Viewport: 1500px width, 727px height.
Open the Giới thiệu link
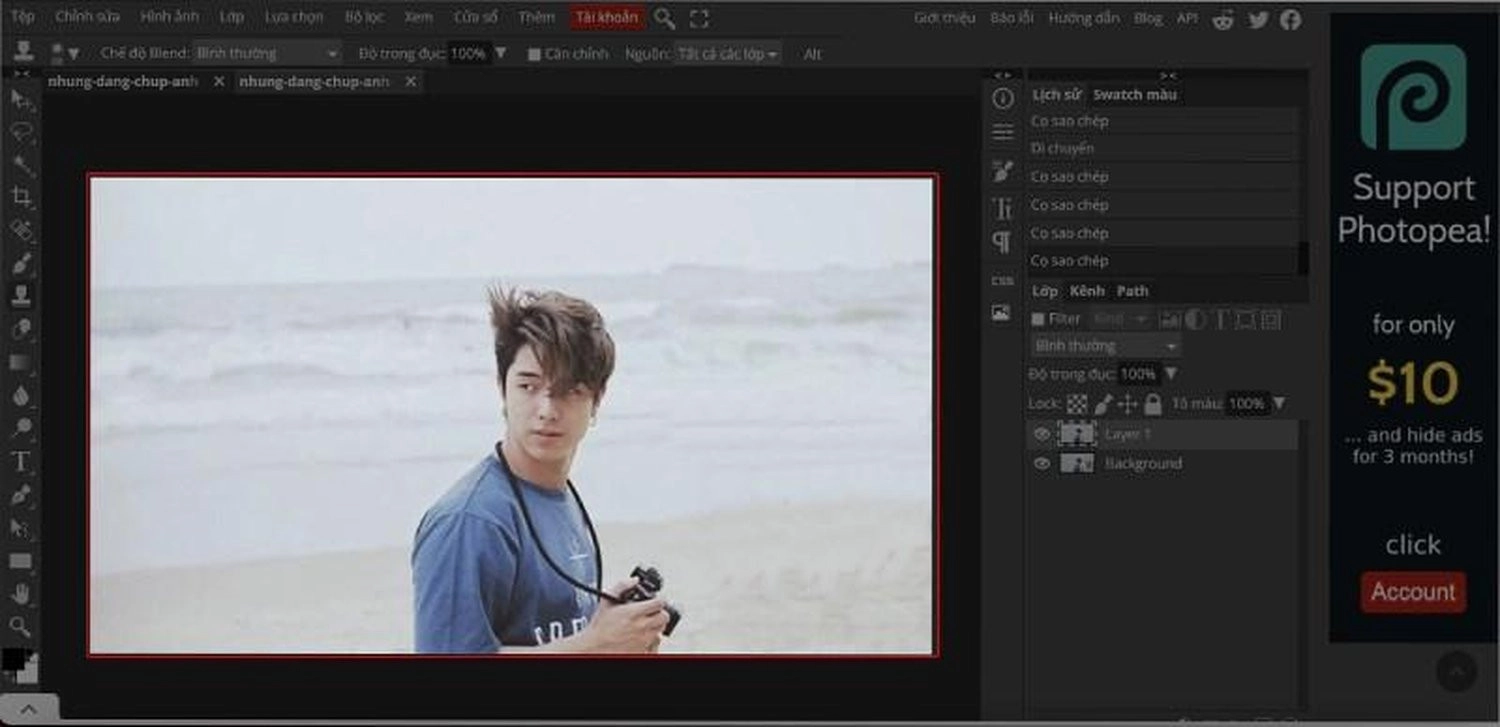click(x=944, y=18)
